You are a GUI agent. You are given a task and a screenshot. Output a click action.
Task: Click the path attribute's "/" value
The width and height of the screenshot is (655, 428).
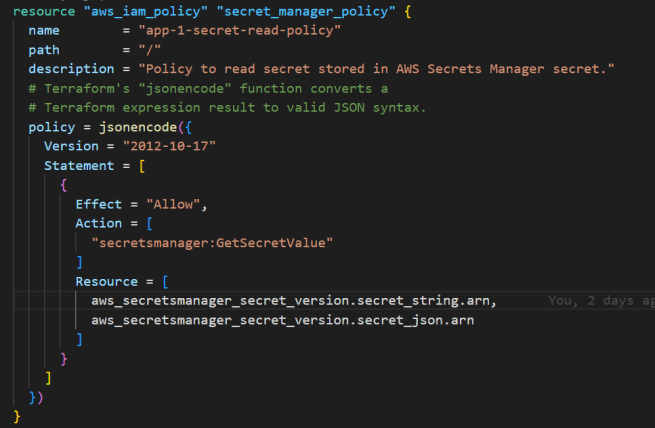click(151, 50)
